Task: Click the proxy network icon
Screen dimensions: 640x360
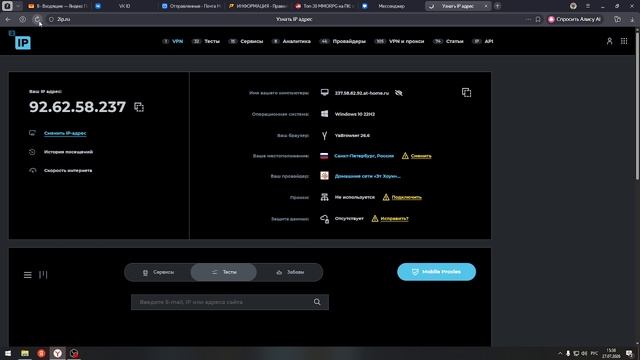Action: [324, 197]
